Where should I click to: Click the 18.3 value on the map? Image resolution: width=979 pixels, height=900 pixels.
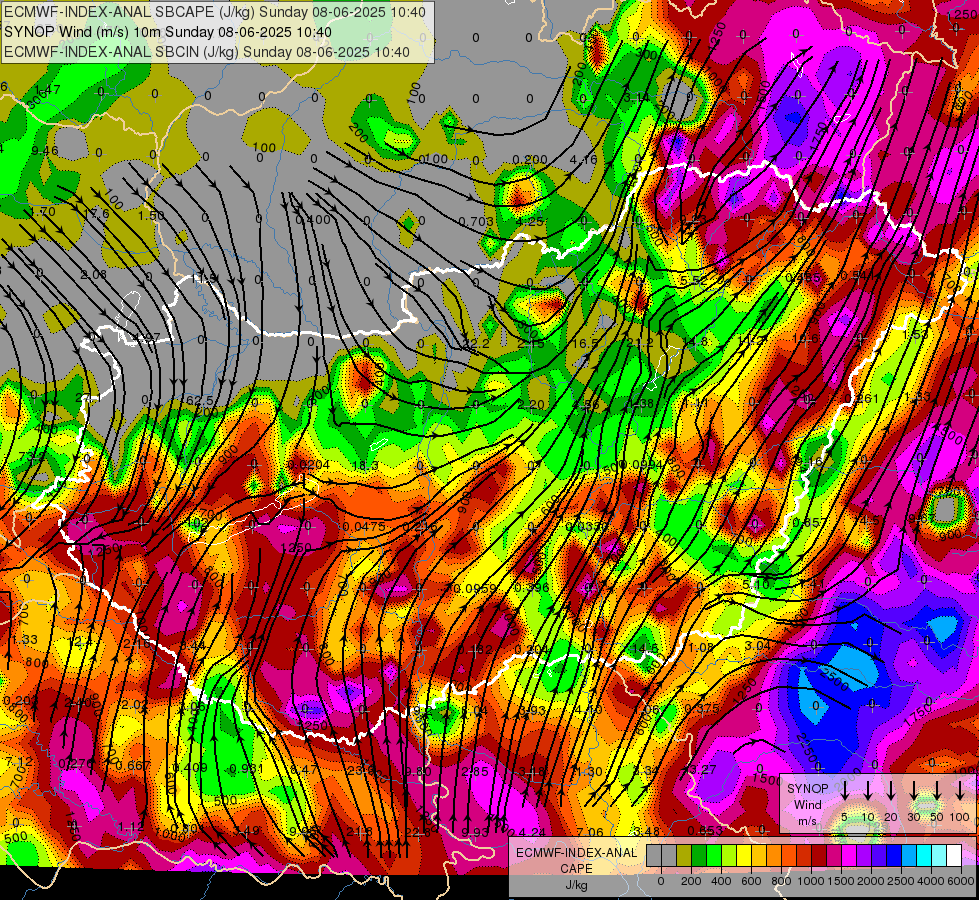pos(365,465)
